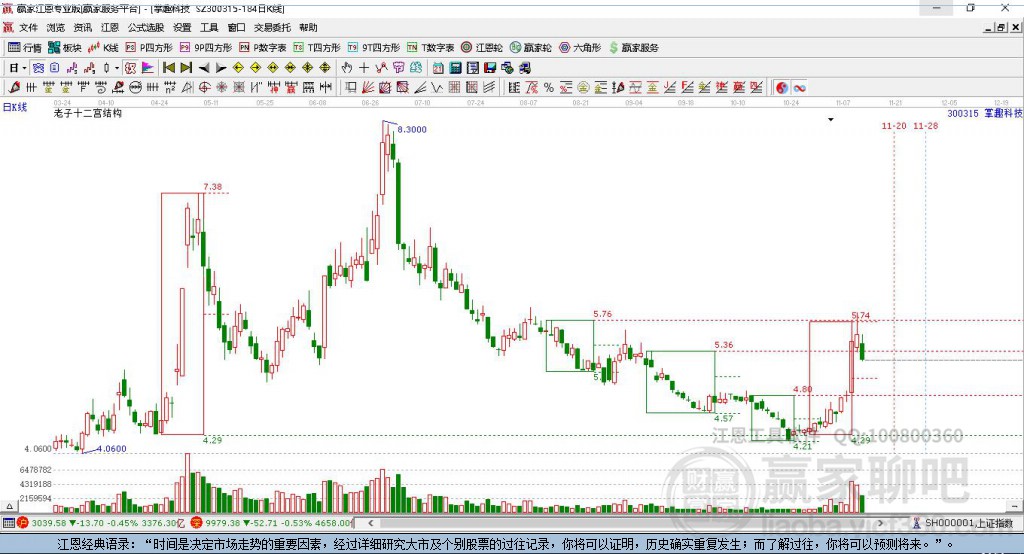Viewport: 1024px width, 554px height.
Task: Open the 江恩轮 Gann wheel
Action: [482, 48]
